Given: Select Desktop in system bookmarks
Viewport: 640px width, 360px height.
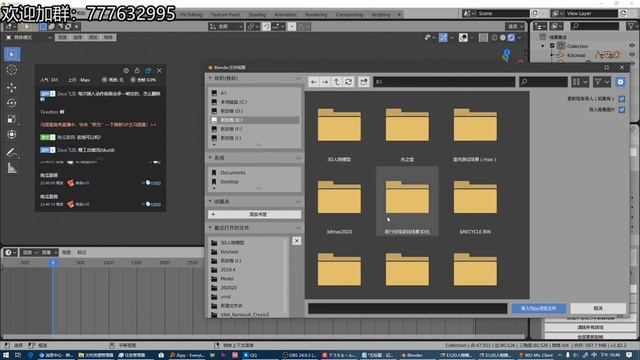Looking at the screenshot, I should coord(229,182).
